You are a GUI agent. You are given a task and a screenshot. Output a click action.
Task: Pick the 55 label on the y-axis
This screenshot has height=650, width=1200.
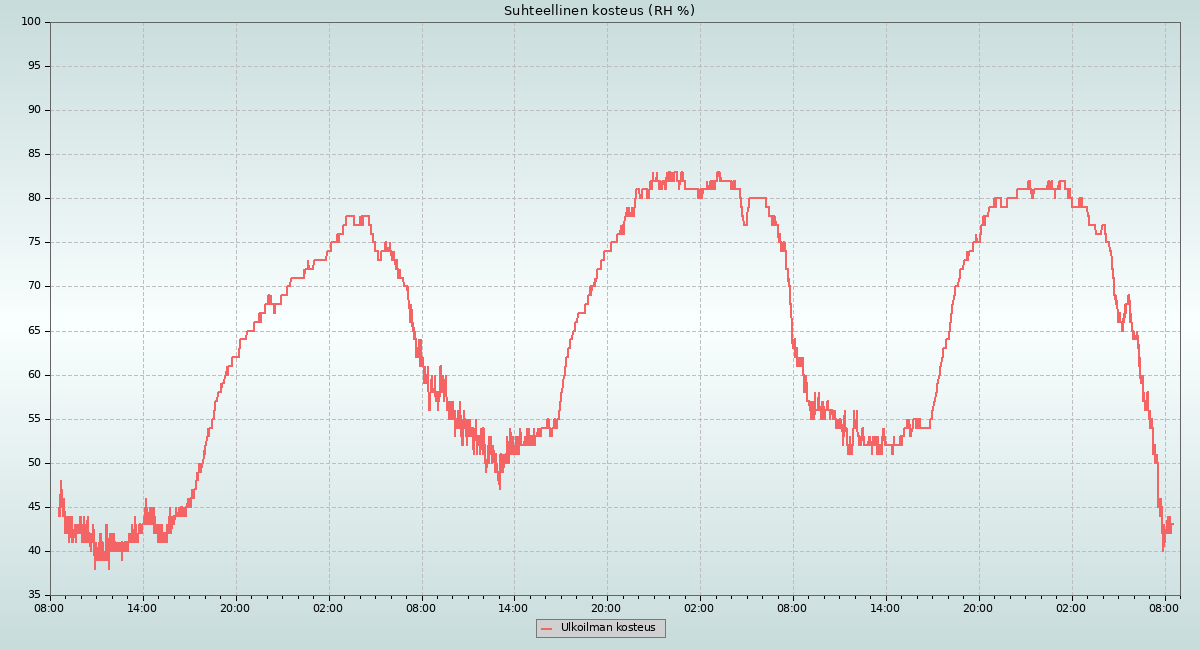click(33, 419)
